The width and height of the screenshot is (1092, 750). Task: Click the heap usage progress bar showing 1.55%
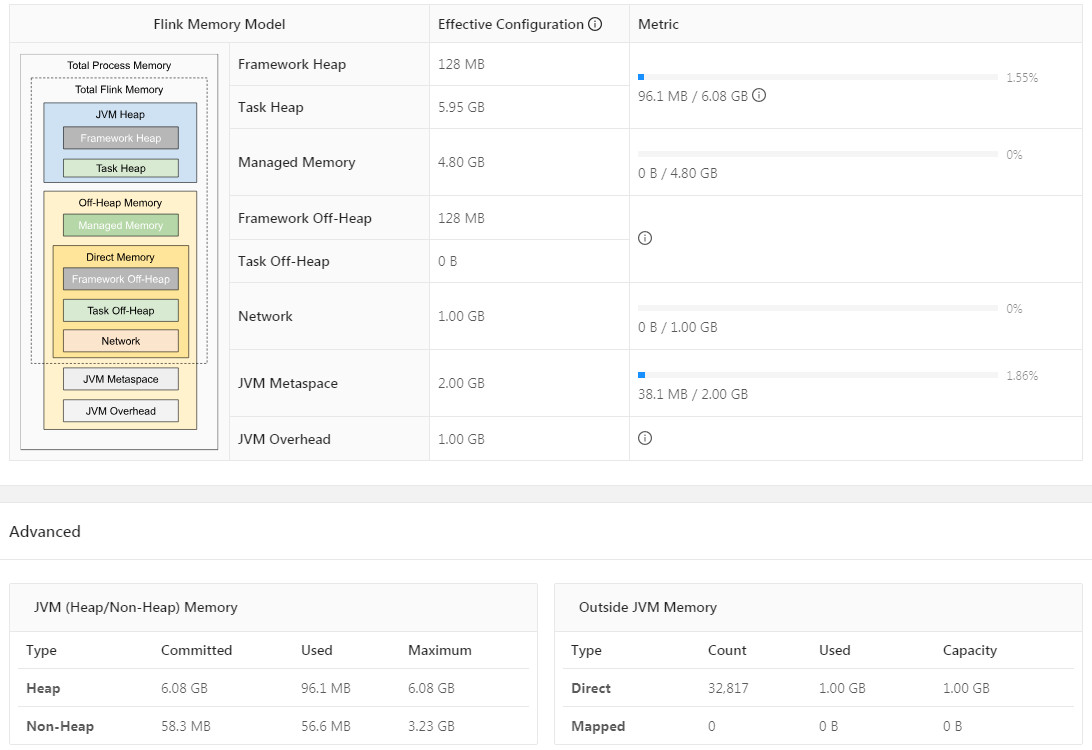click(x=818, y=77)
